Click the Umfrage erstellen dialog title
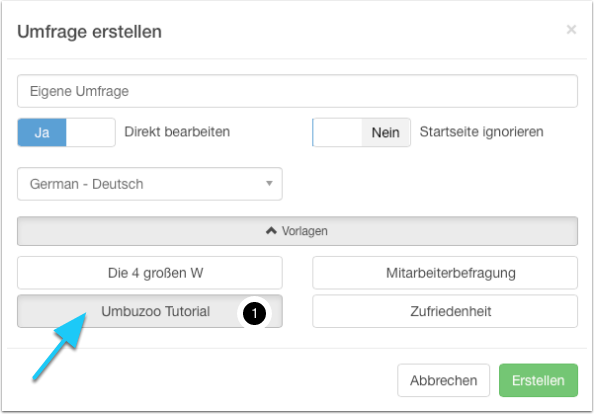This screenshot has height=414, width=594. coord(89,31)
